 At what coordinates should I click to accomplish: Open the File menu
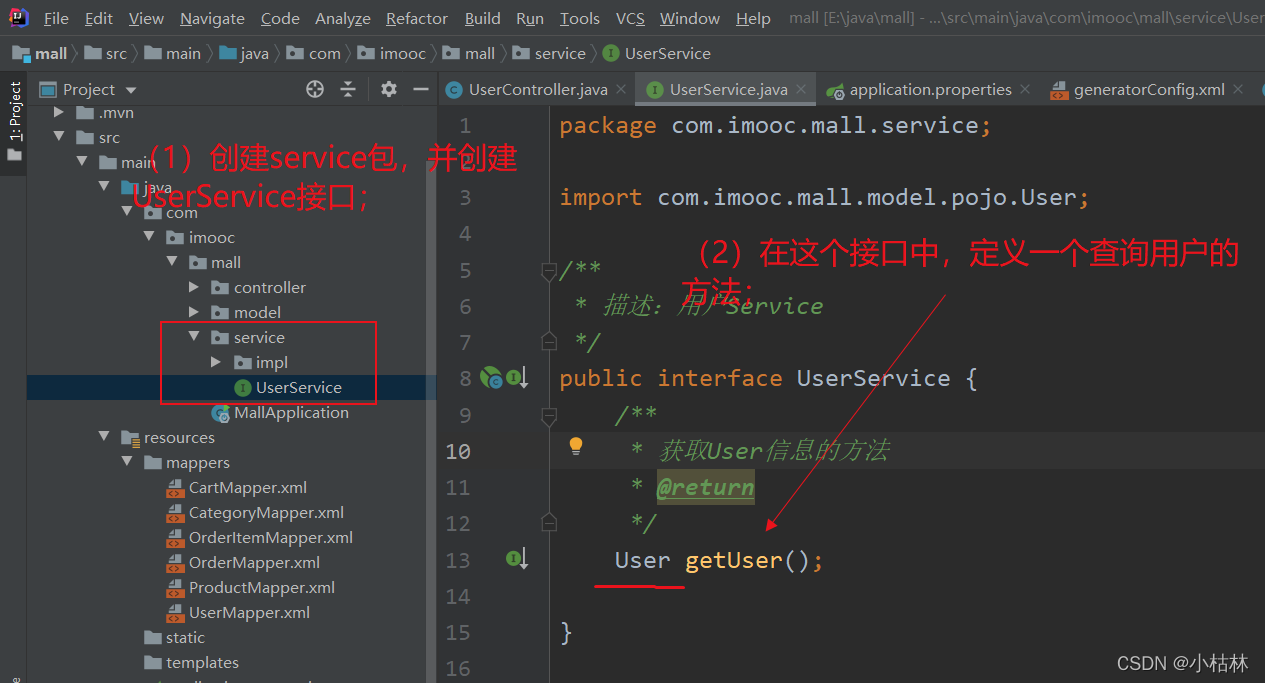(56, 18)
